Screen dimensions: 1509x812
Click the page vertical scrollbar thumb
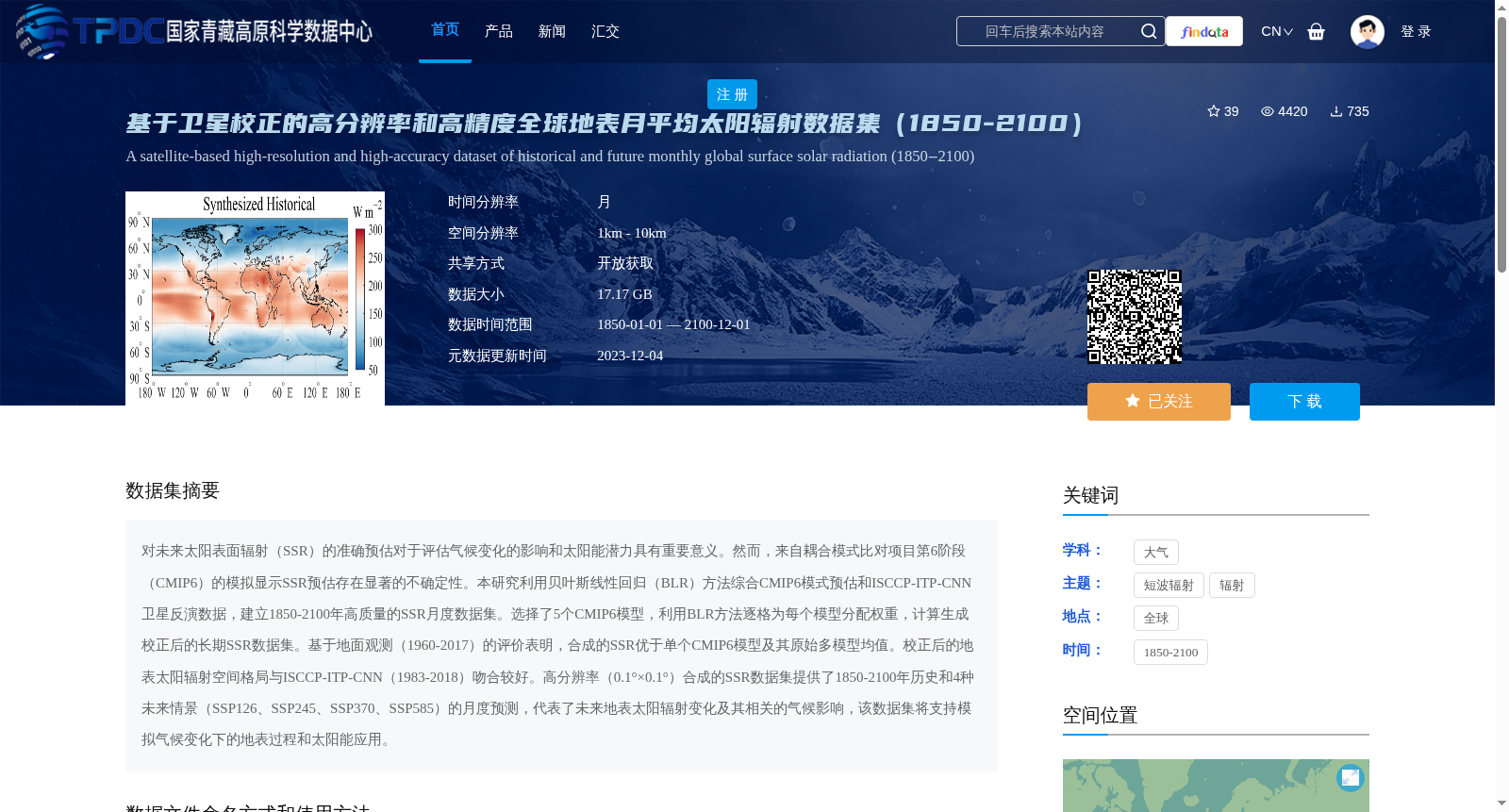pyautogui.click(x=1501, y=144)
